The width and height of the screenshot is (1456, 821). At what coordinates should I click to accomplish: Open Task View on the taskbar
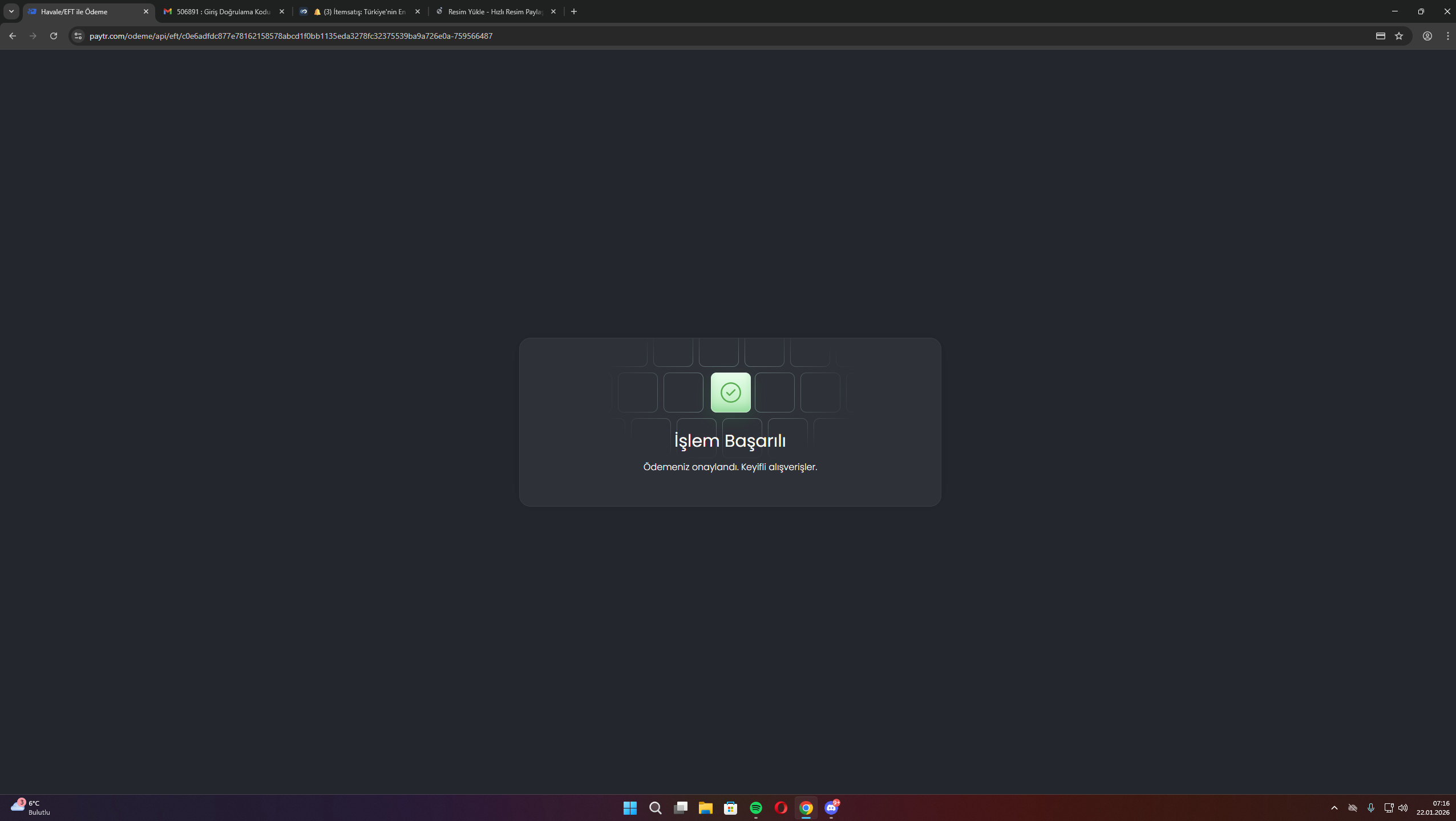pos(680,808)
